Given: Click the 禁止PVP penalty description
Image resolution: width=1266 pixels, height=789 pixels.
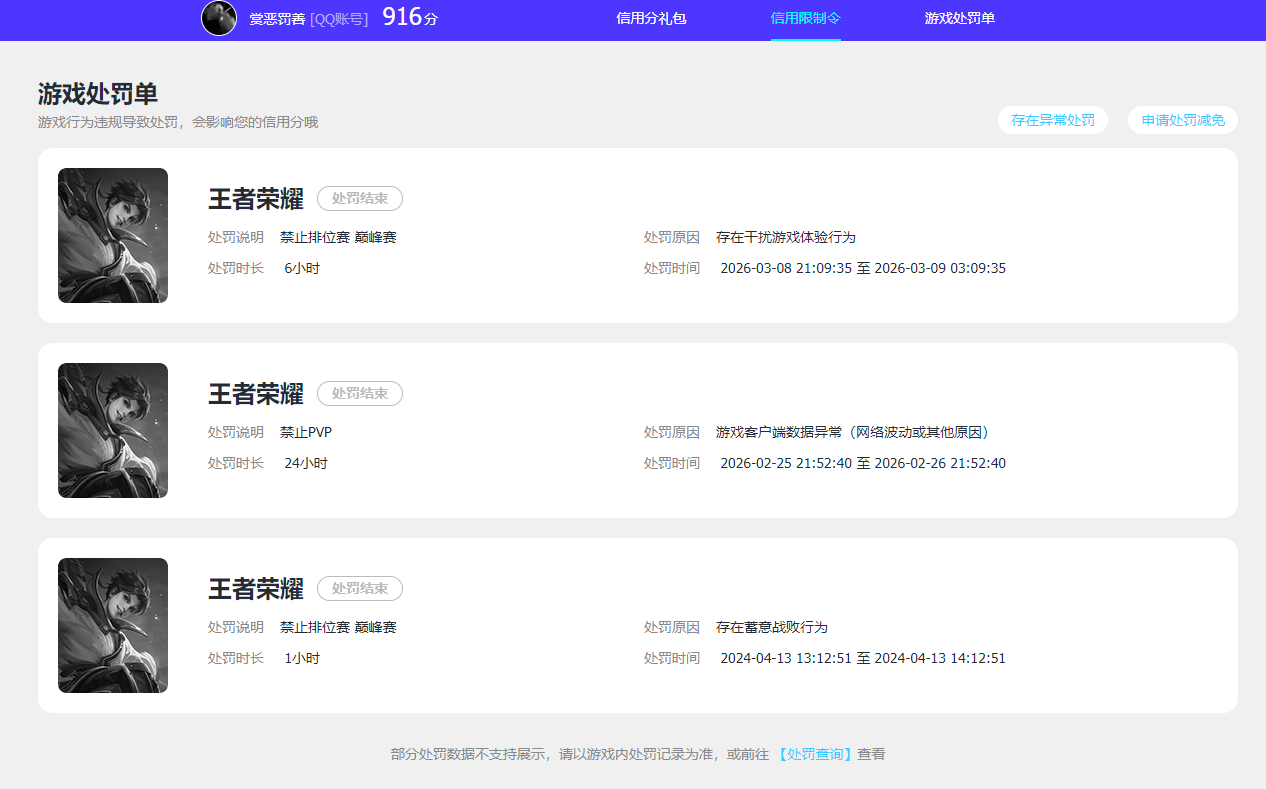Looking at the screenshot, I should (306, 432).
